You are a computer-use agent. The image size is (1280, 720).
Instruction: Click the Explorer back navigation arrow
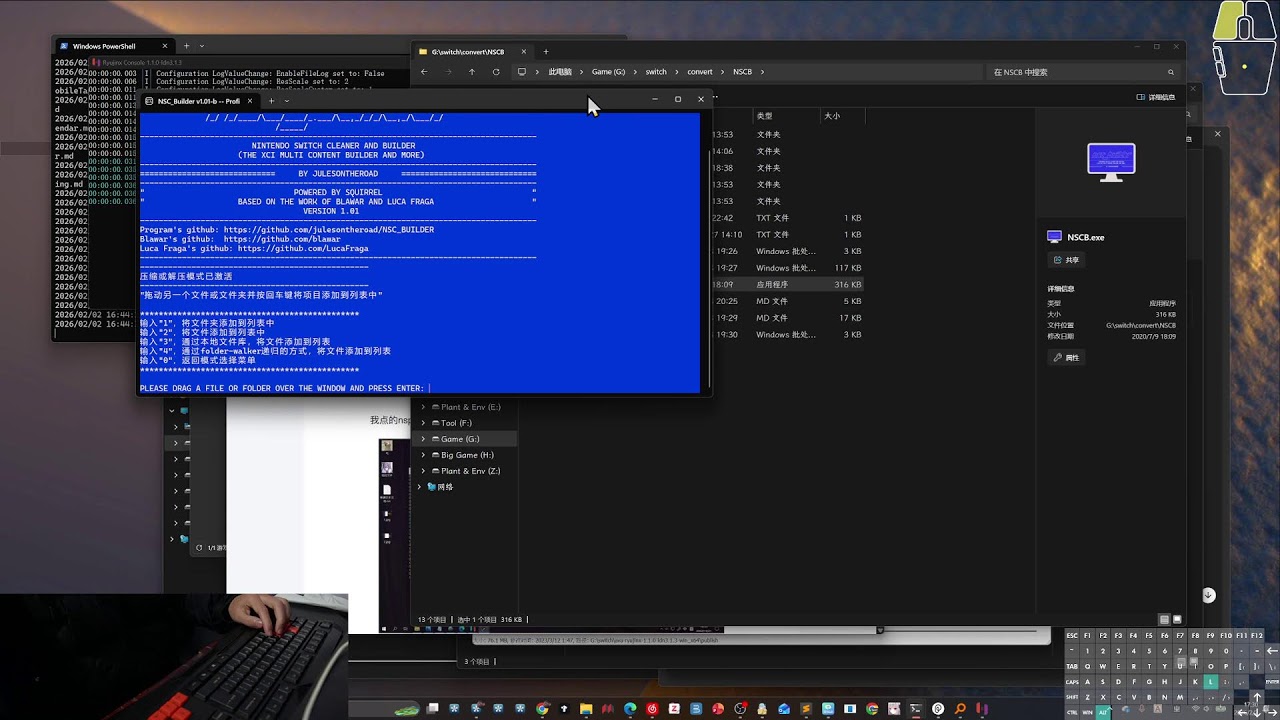pyautogui.click(x=424, y=72)
